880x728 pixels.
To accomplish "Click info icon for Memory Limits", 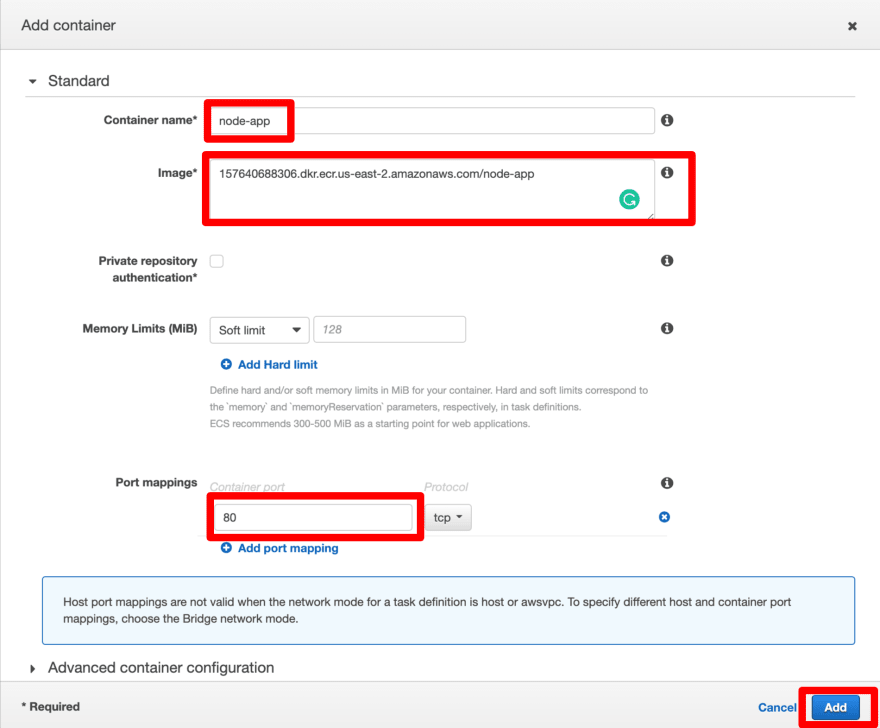I will pos(667,328).
